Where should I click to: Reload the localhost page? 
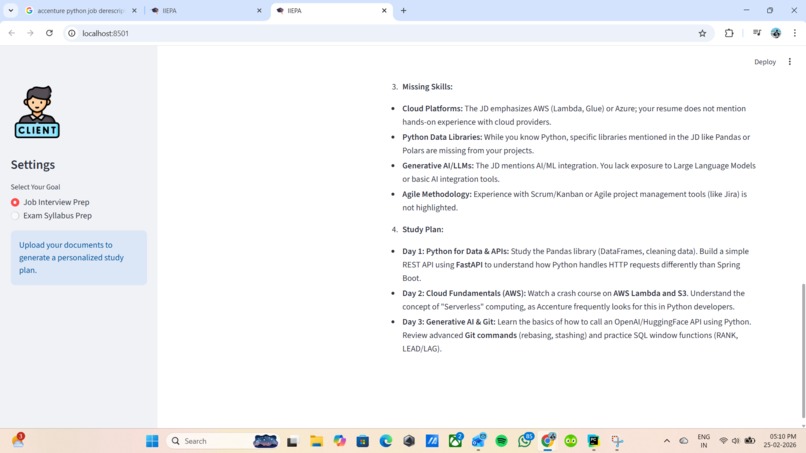point(49,33)
